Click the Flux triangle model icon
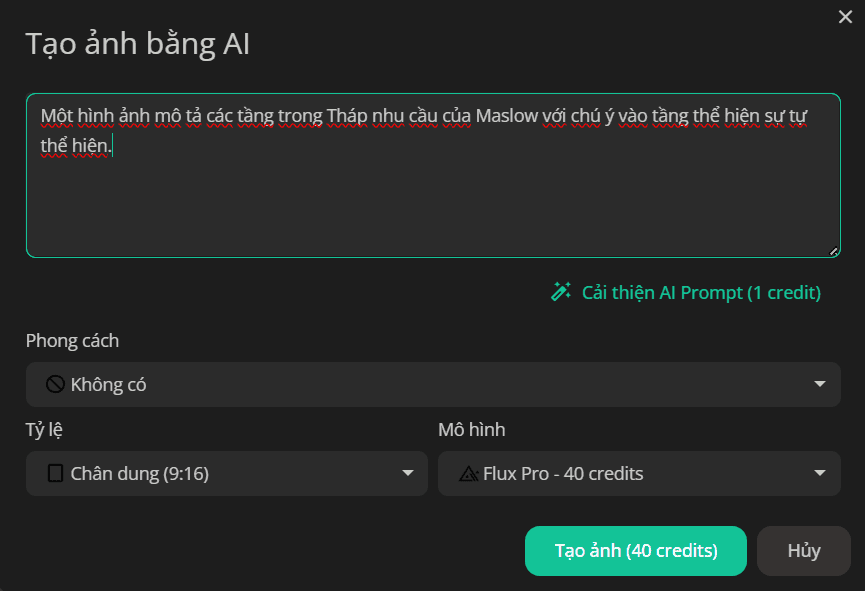This screenshot has height=591, width=865. (x=468, y=473)
